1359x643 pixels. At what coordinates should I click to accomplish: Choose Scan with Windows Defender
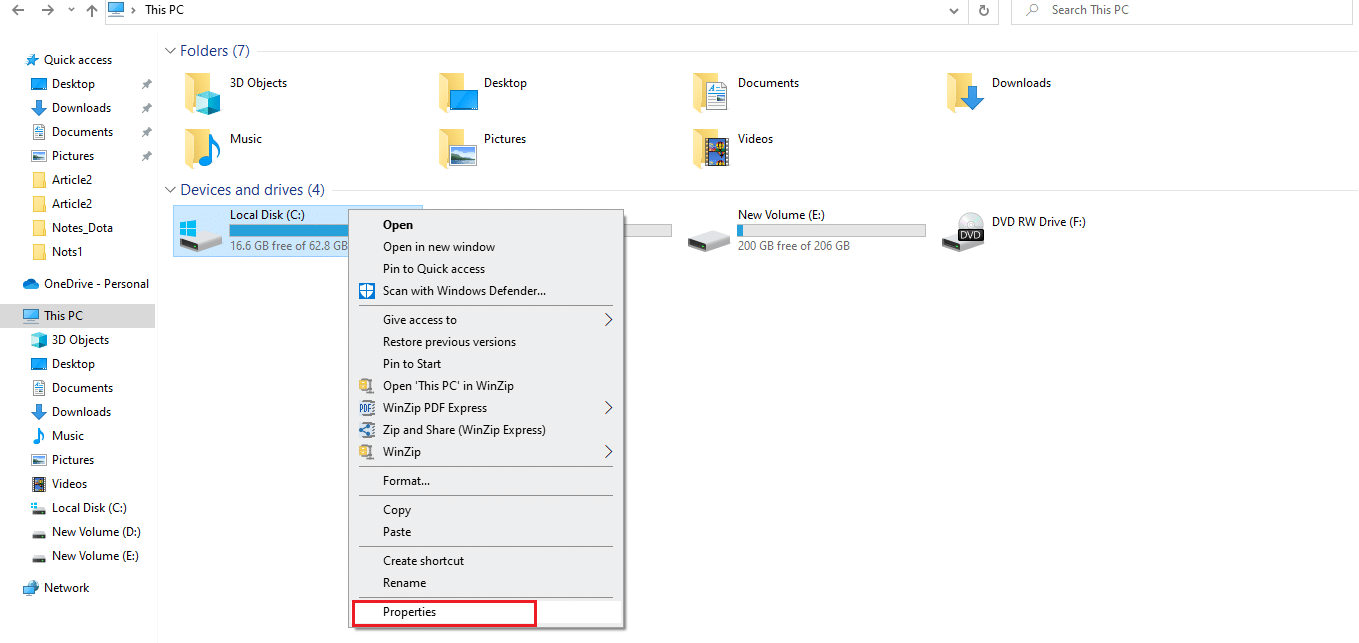[486, 291]
